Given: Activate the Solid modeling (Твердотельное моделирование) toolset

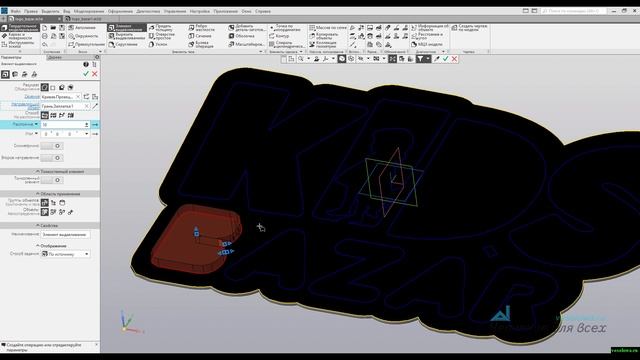Looking at the screenshot, I should pos(20,28).
